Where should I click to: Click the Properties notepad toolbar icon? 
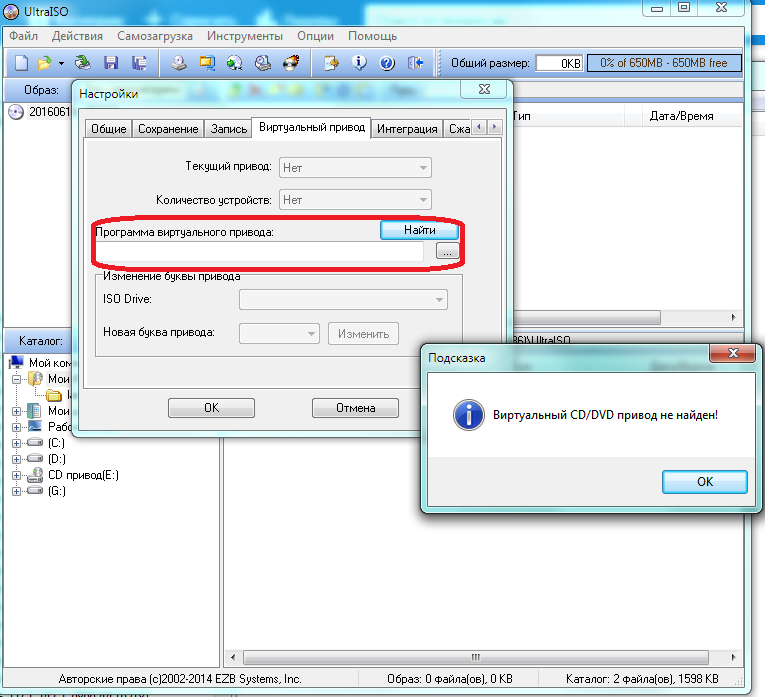pos(331,63)
